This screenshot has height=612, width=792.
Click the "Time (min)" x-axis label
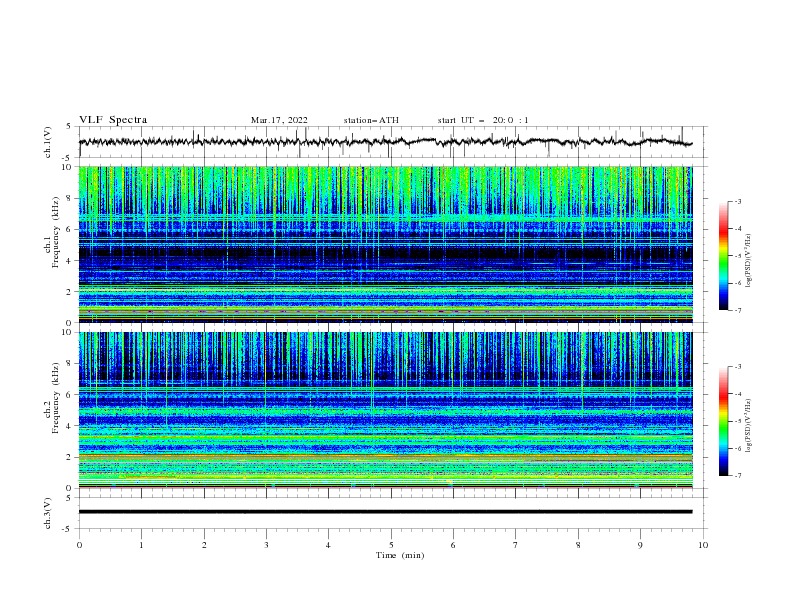click(400, 555)
